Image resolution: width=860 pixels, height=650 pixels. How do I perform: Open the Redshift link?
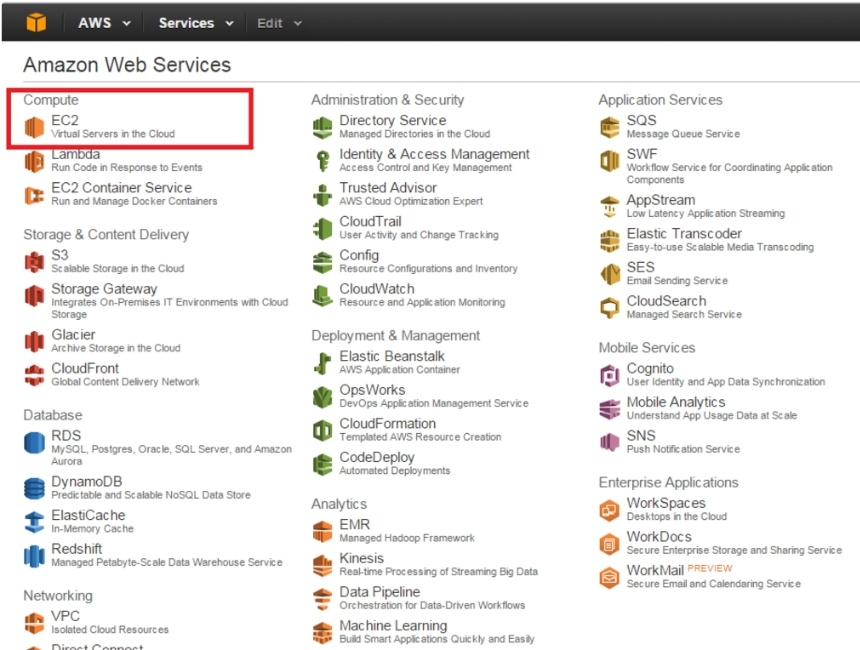pos(77,549)
